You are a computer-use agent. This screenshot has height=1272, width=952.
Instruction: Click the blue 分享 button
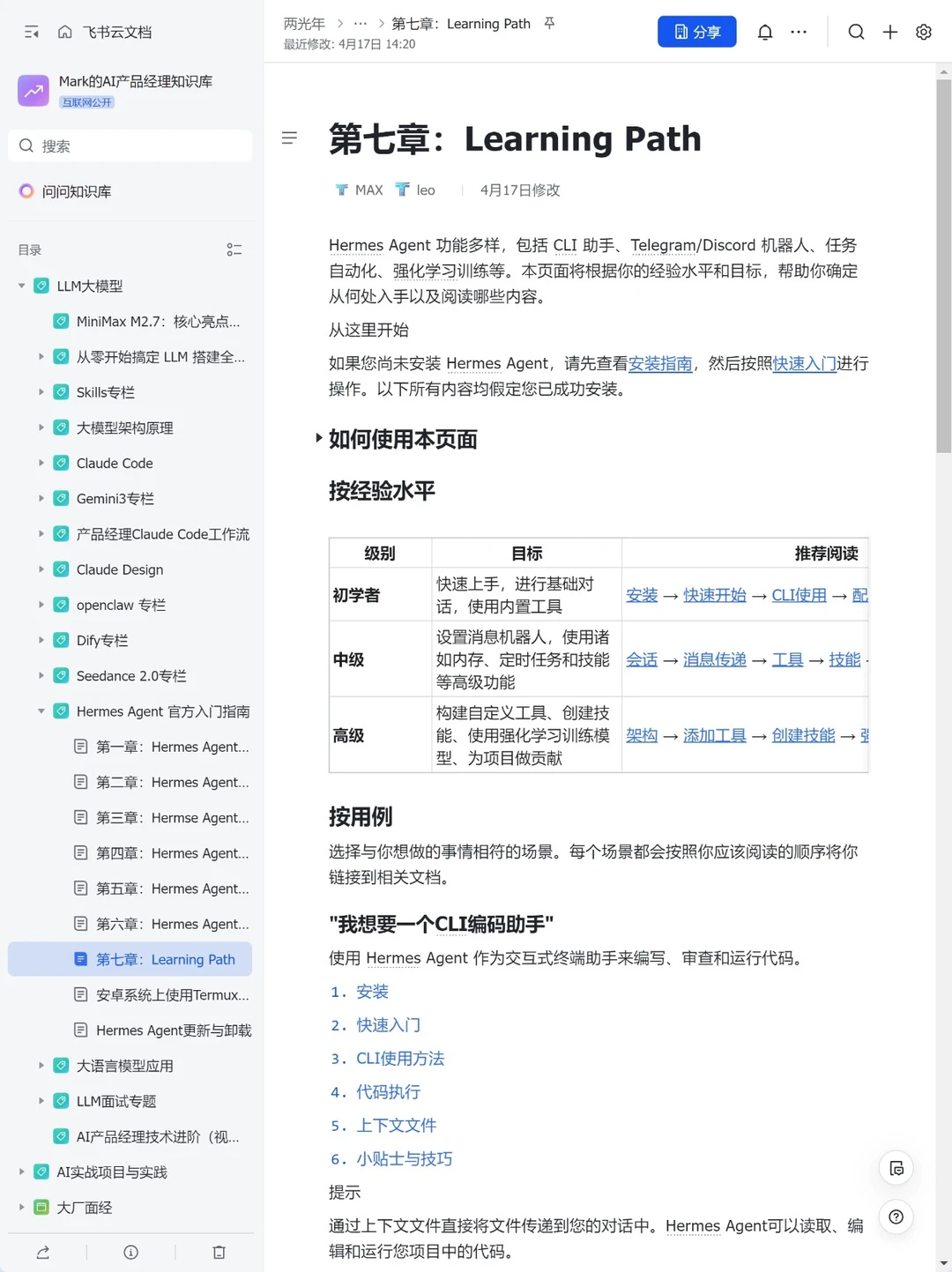click(696, 32)
